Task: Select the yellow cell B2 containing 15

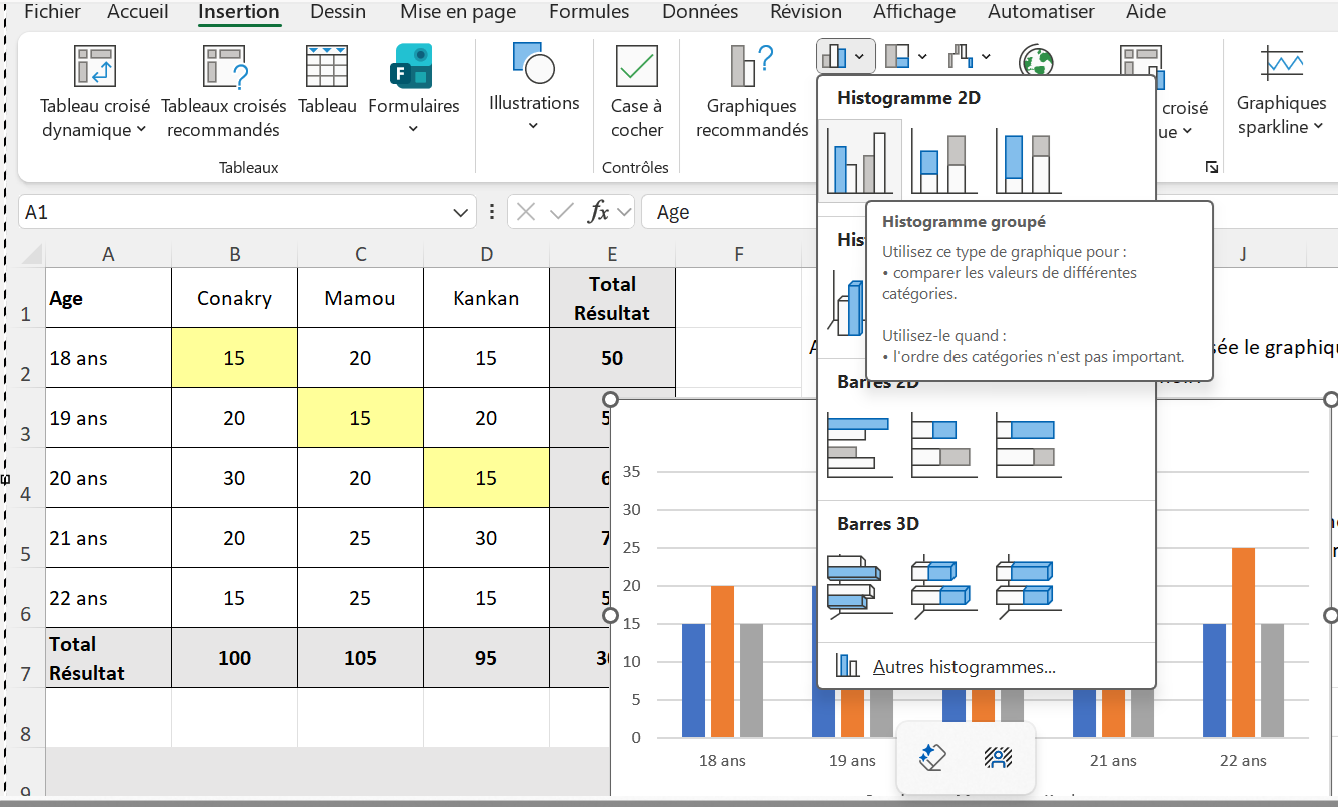Action: pos(234,358)
